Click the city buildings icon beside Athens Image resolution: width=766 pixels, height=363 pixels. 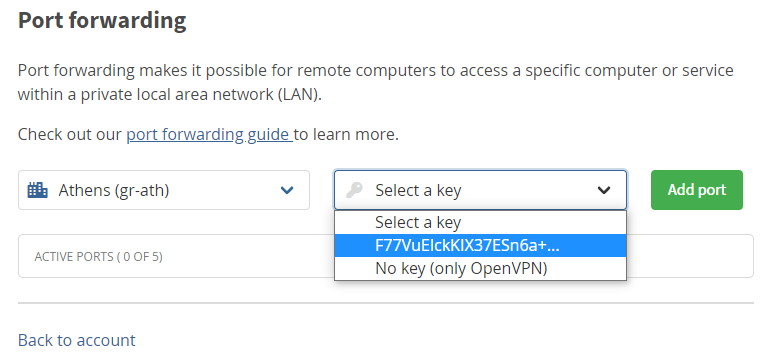(x=38, y=190)
